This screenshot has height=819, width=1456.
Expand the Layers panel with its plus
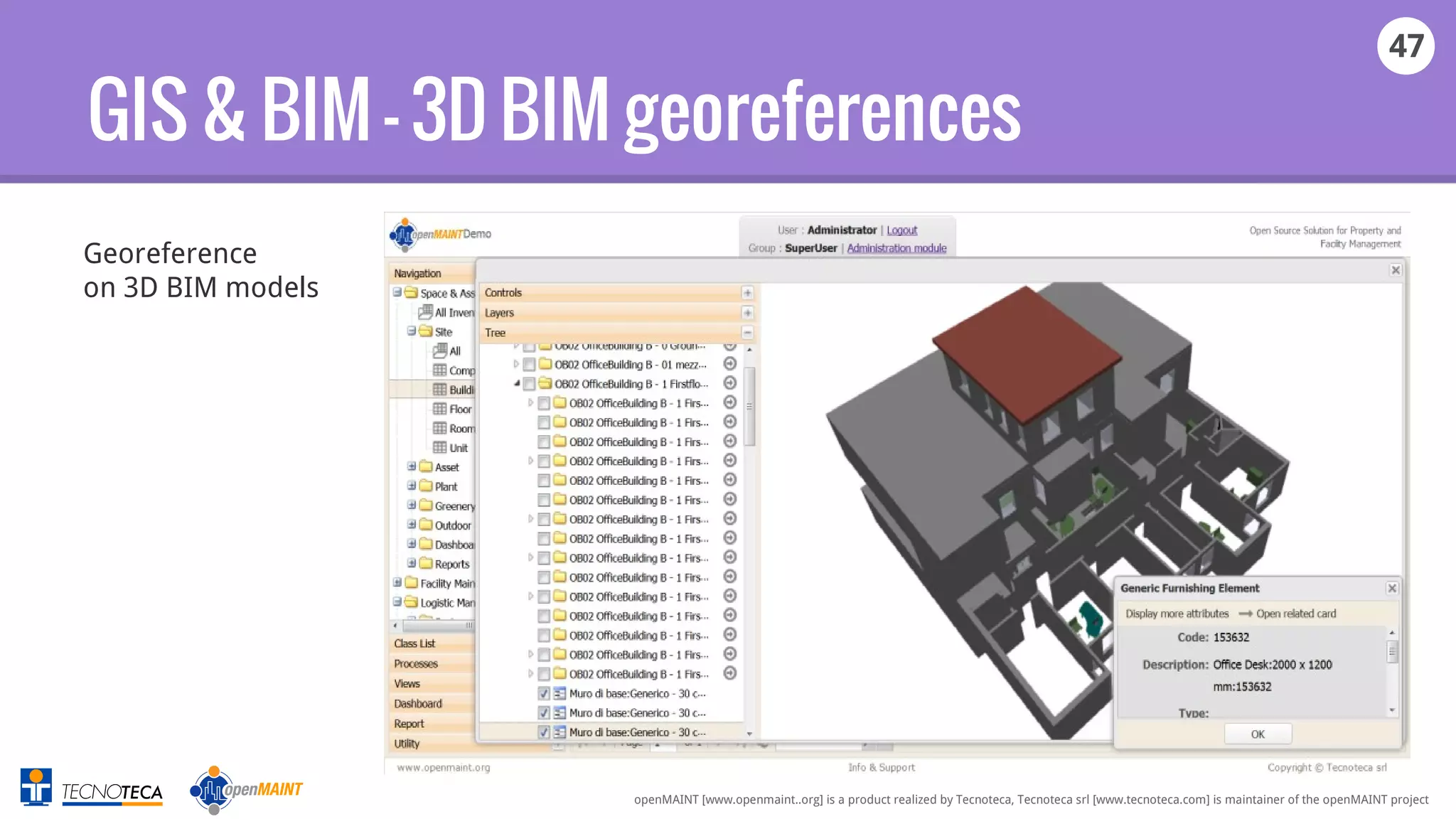coord(747,313)
